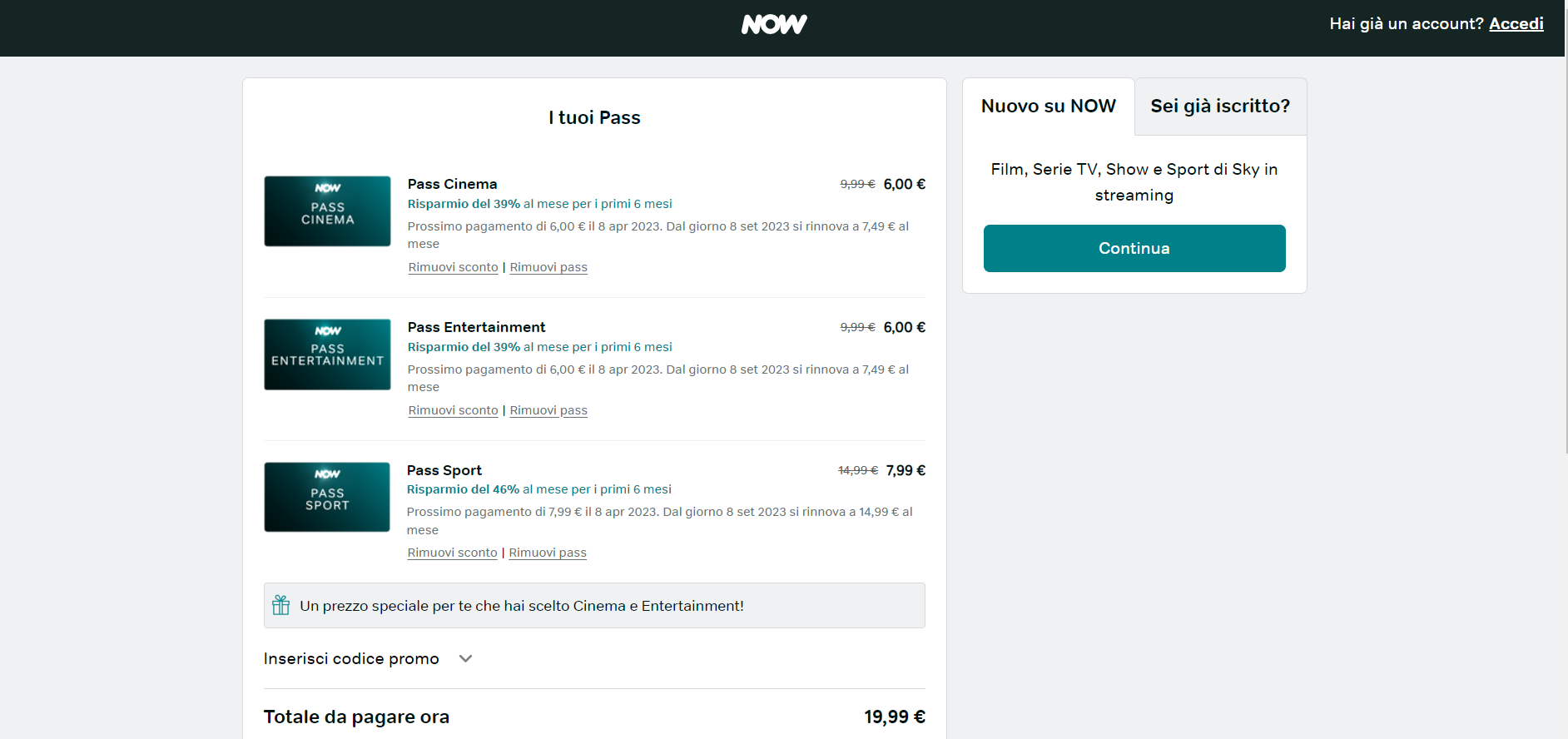Remove discount from Pass Cinema
1568x739 pixels.
point(453,267)
